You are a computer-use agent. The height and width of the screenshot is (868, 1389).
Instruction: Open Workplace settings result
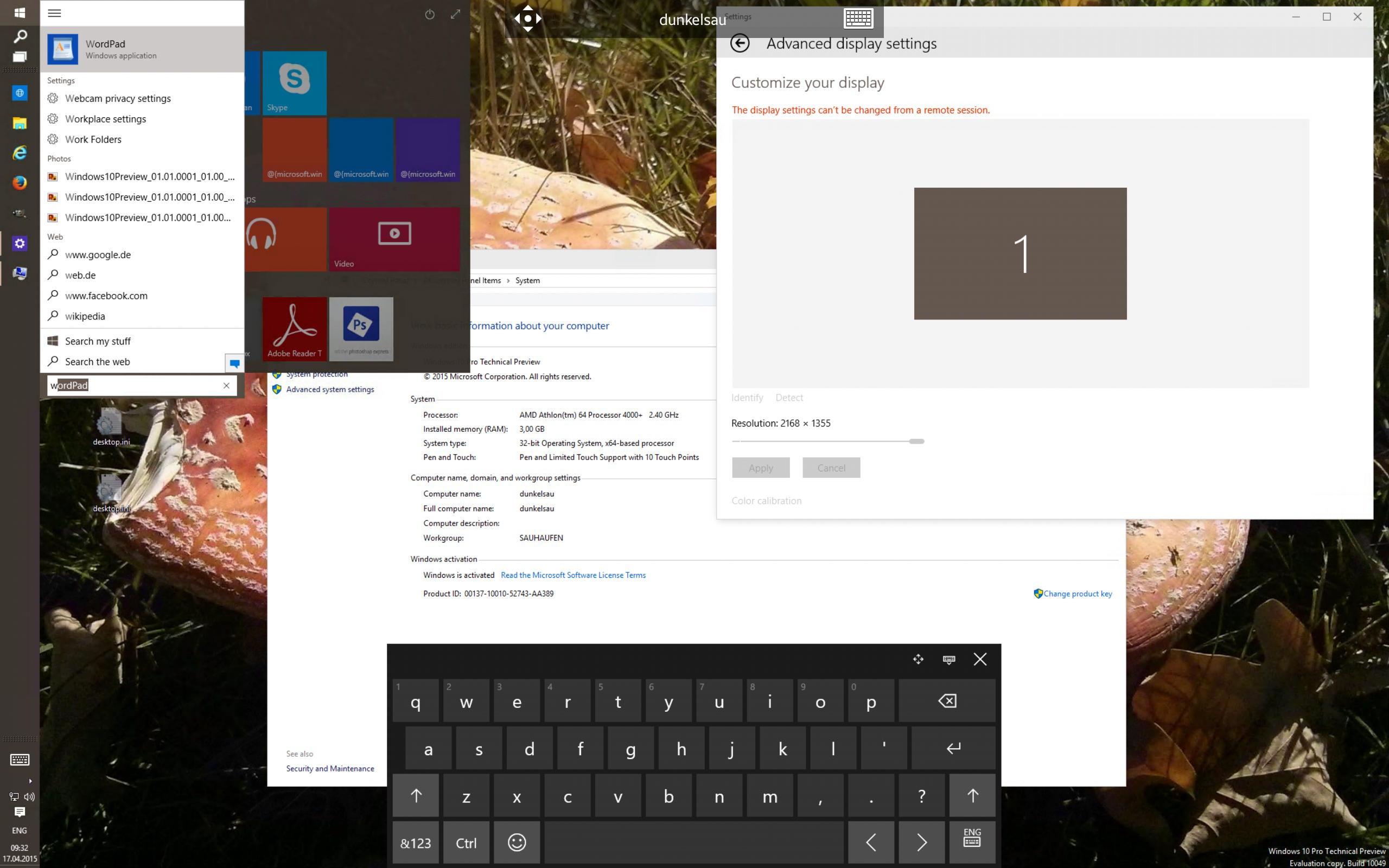pos(142,119)
